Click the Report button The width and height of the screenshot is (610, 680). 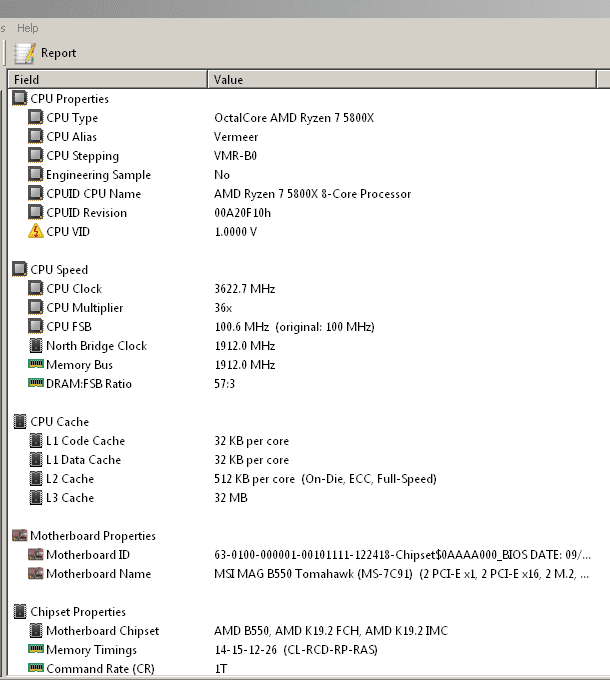(x=45, y=53)
